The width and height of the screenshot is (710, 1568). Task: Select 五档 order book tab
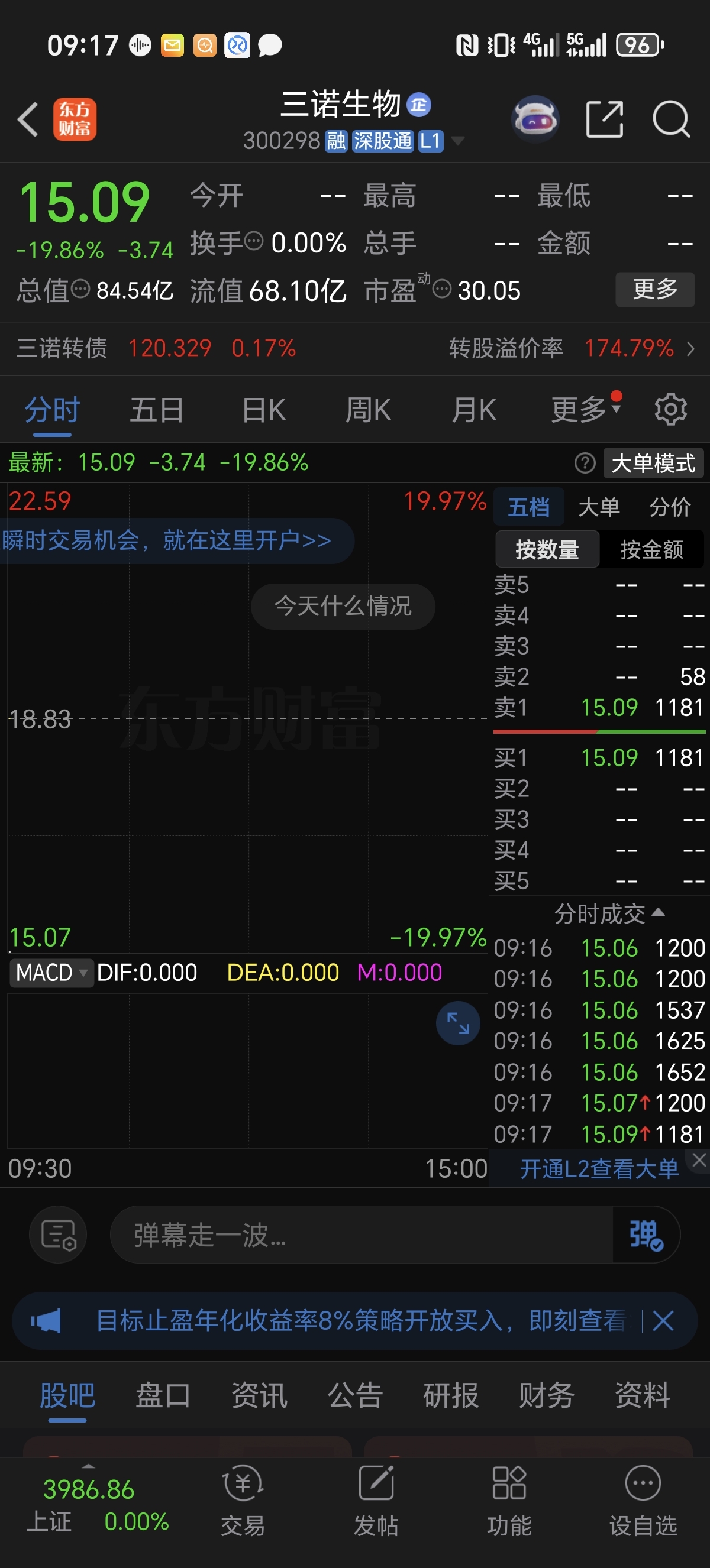point(528,507)
